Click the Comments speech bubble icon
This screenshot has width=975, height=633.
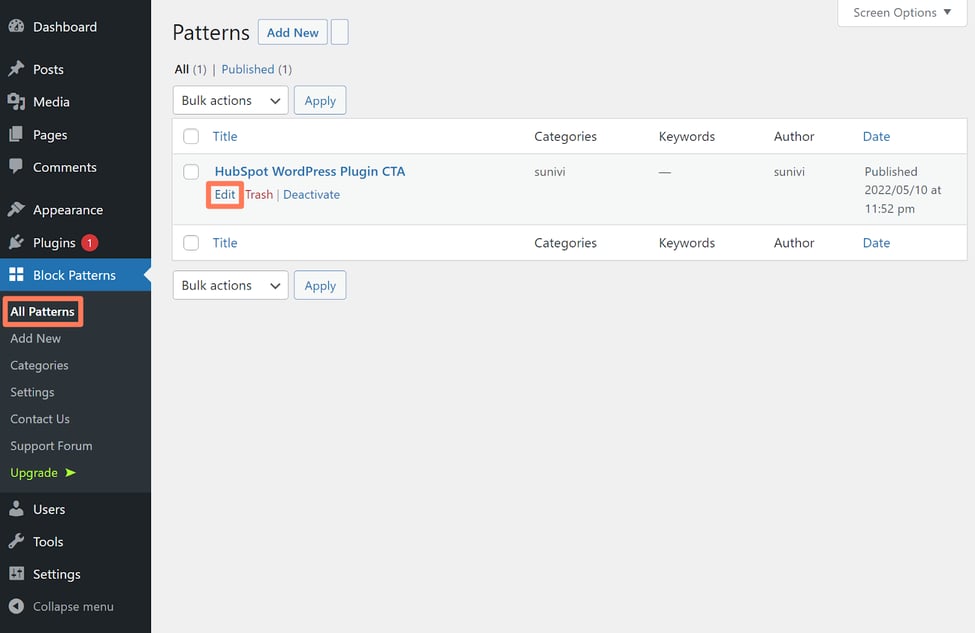16,167
